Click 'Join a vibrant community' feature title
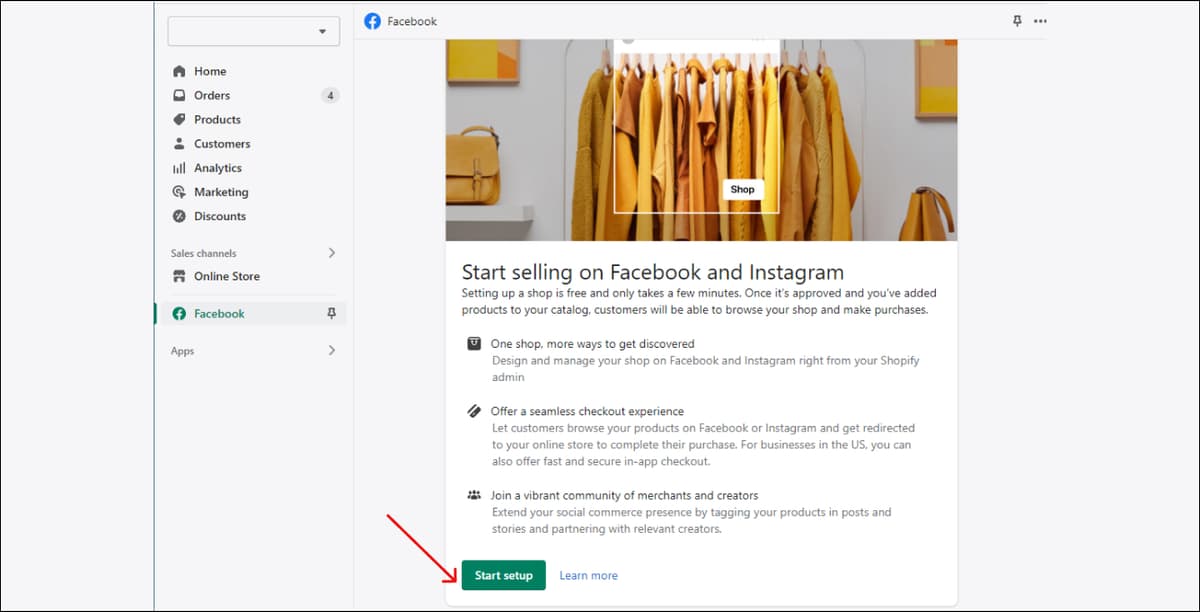The width and height of the screenshot is (1200, 612). pos(624,495)
